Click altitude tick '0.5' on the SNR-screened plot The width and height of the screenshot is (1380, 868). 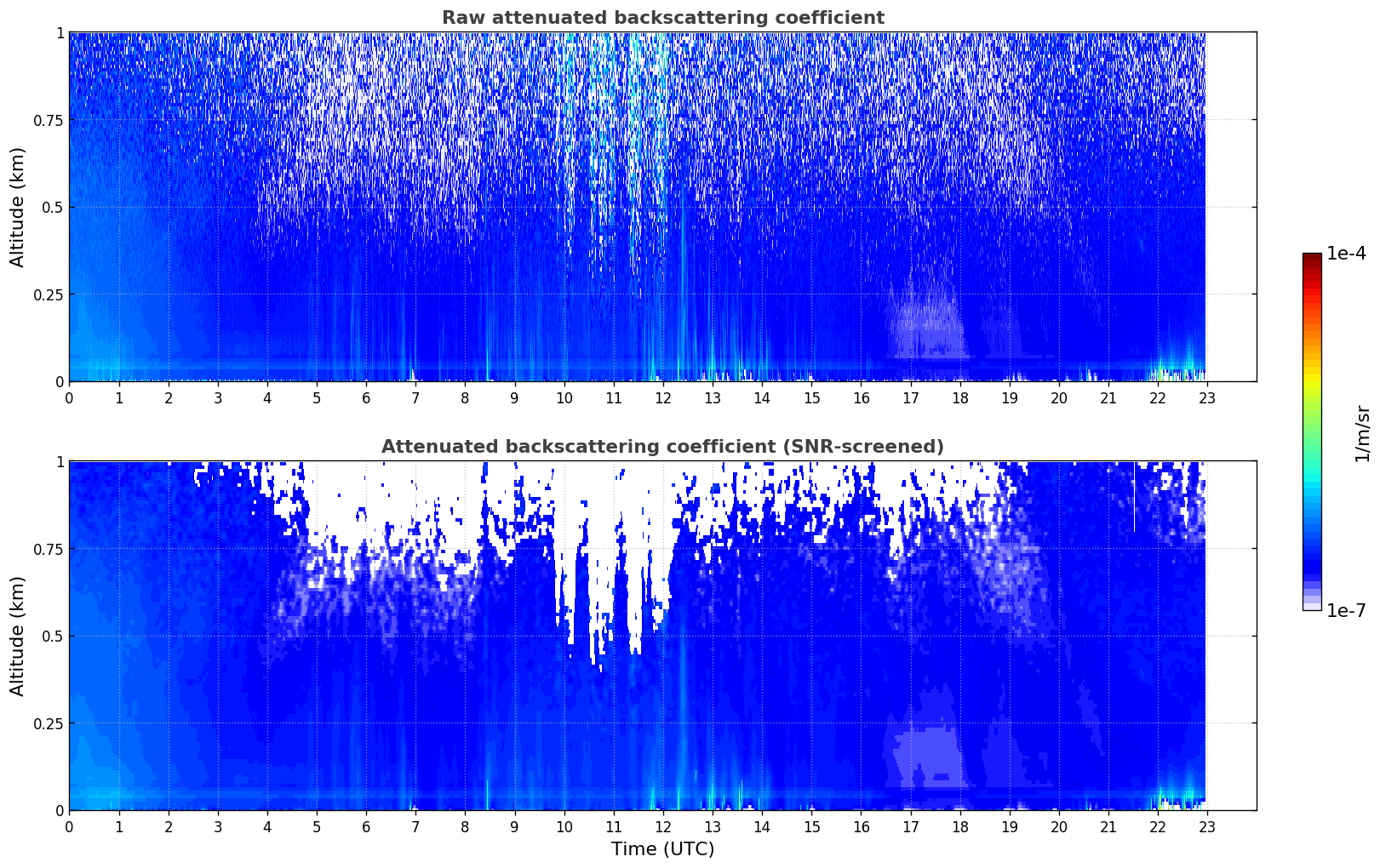click(53, 636)
